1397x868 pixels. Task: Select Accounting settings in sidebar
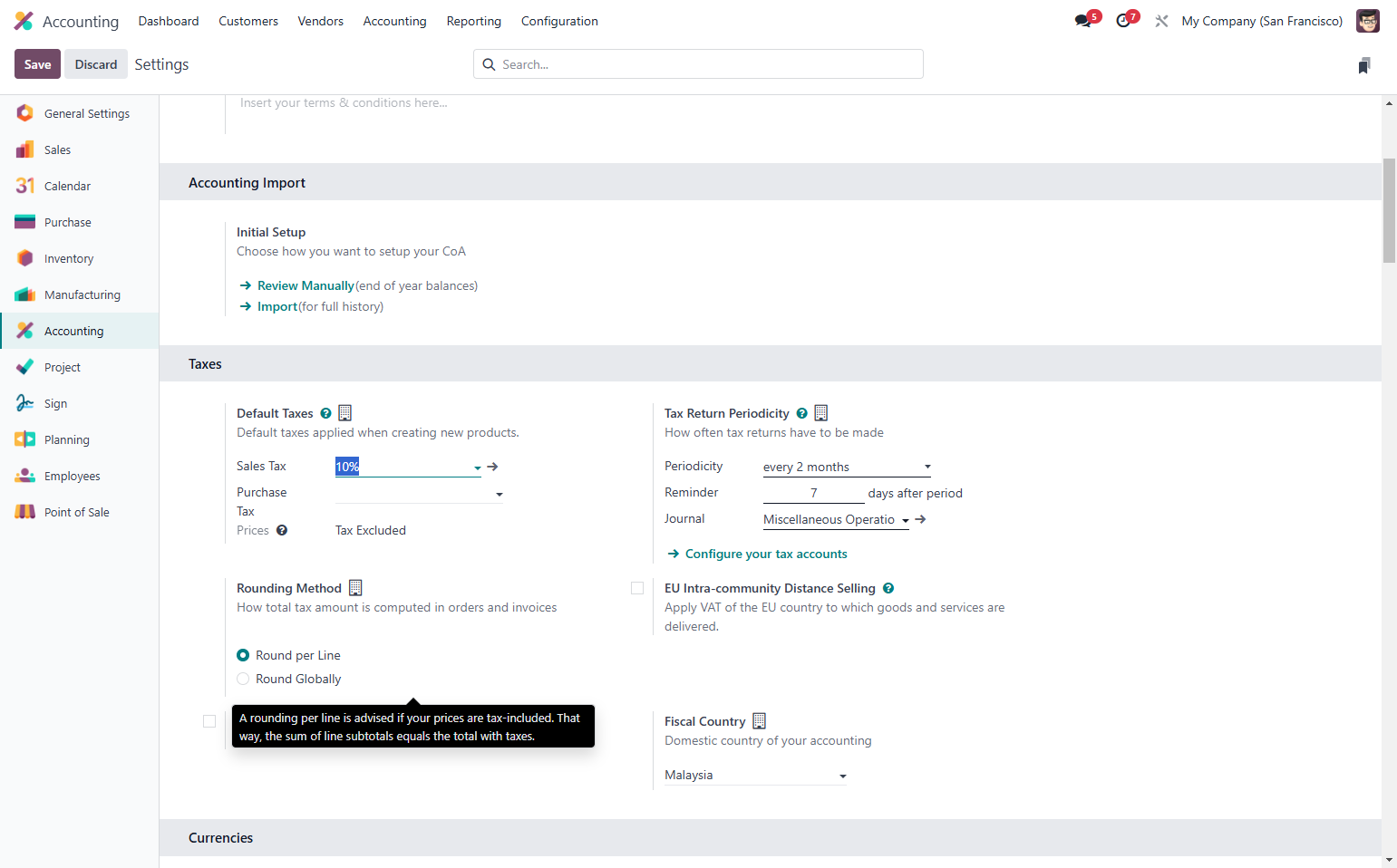tap(80, 331)
